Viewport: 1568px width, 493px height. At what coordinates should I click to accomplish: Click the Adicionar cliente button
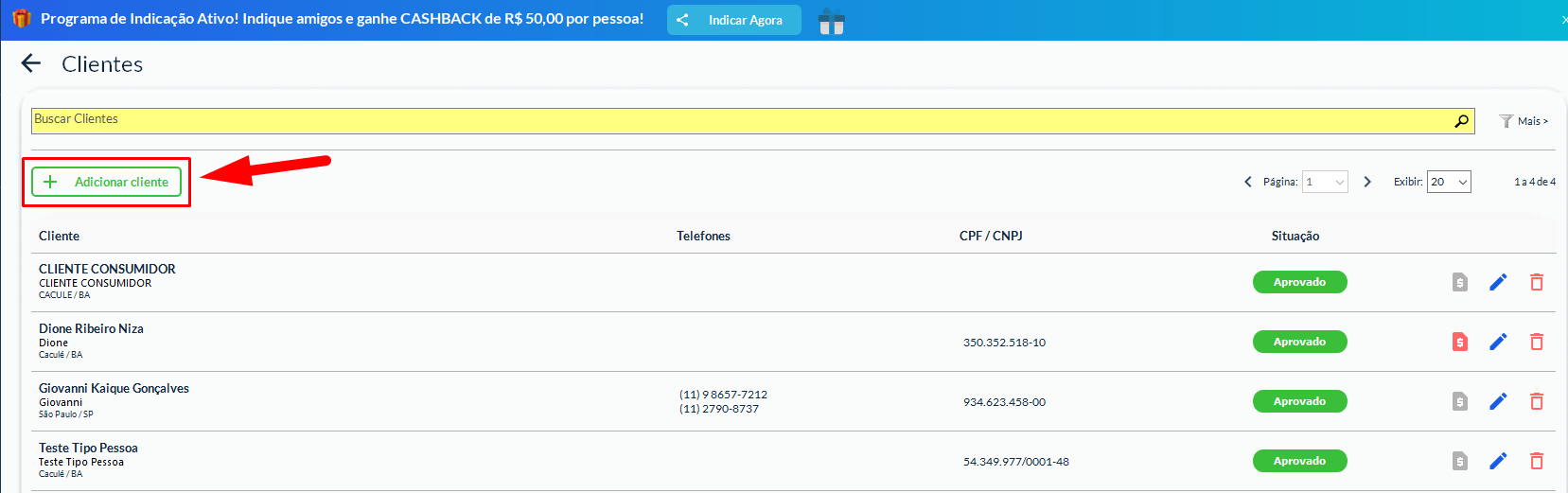107,182
